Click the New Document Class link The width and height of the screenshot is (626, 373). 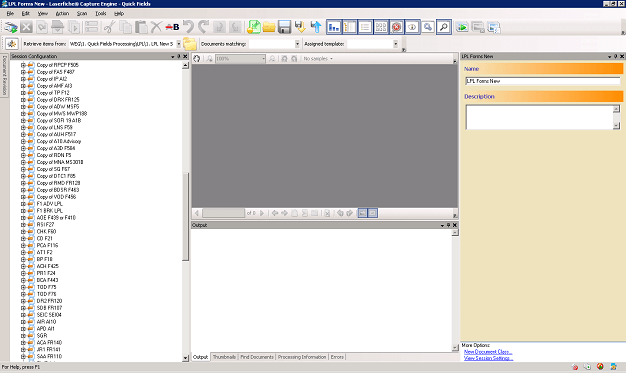click(488, 352)
